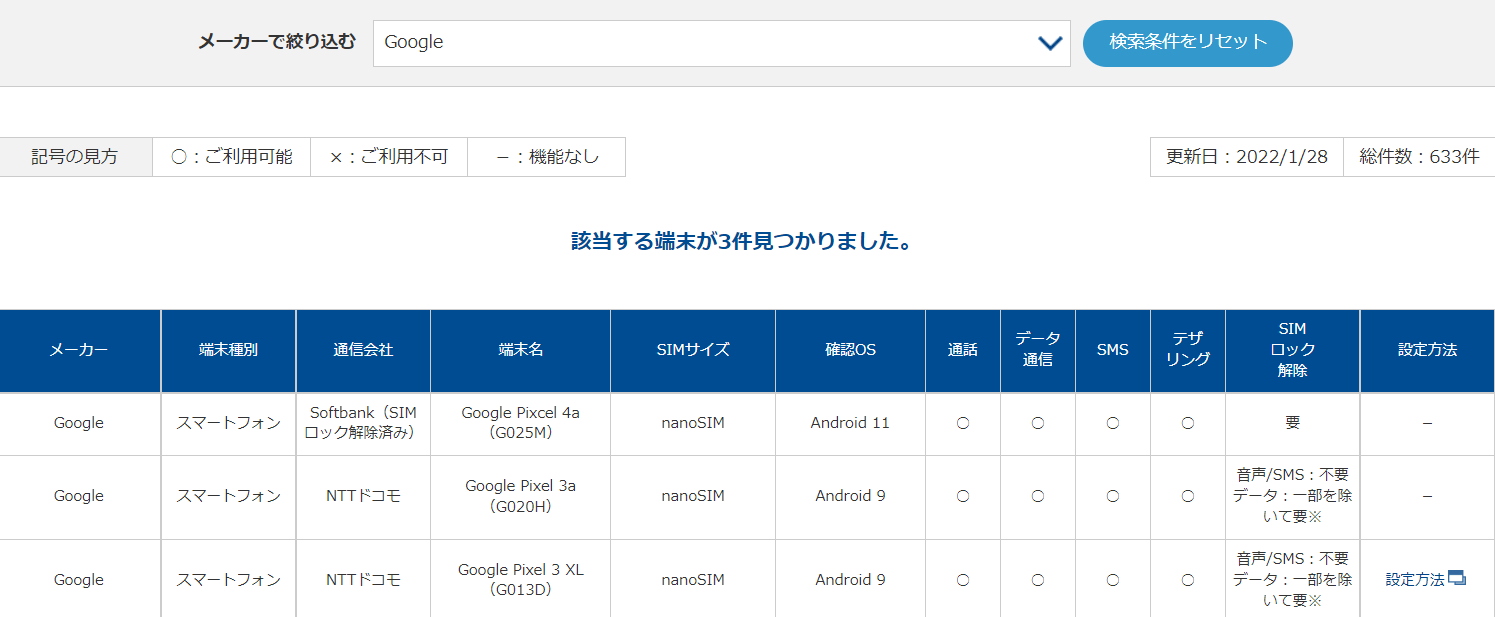Image resolution: width=1495 pixels, height=617 pixels.
Task: Open the 設定方法 link for Pixel 3 XL
Action: pyautogui.click(x=1415, y=580)
